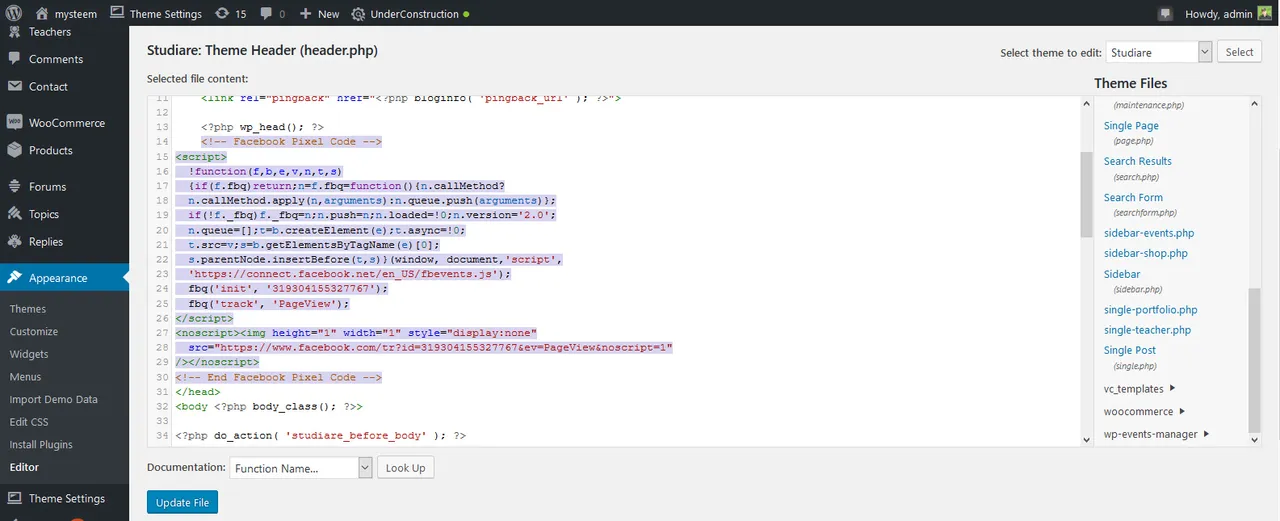Open sidebar-shop.php file

click(x=1146, y=253)
